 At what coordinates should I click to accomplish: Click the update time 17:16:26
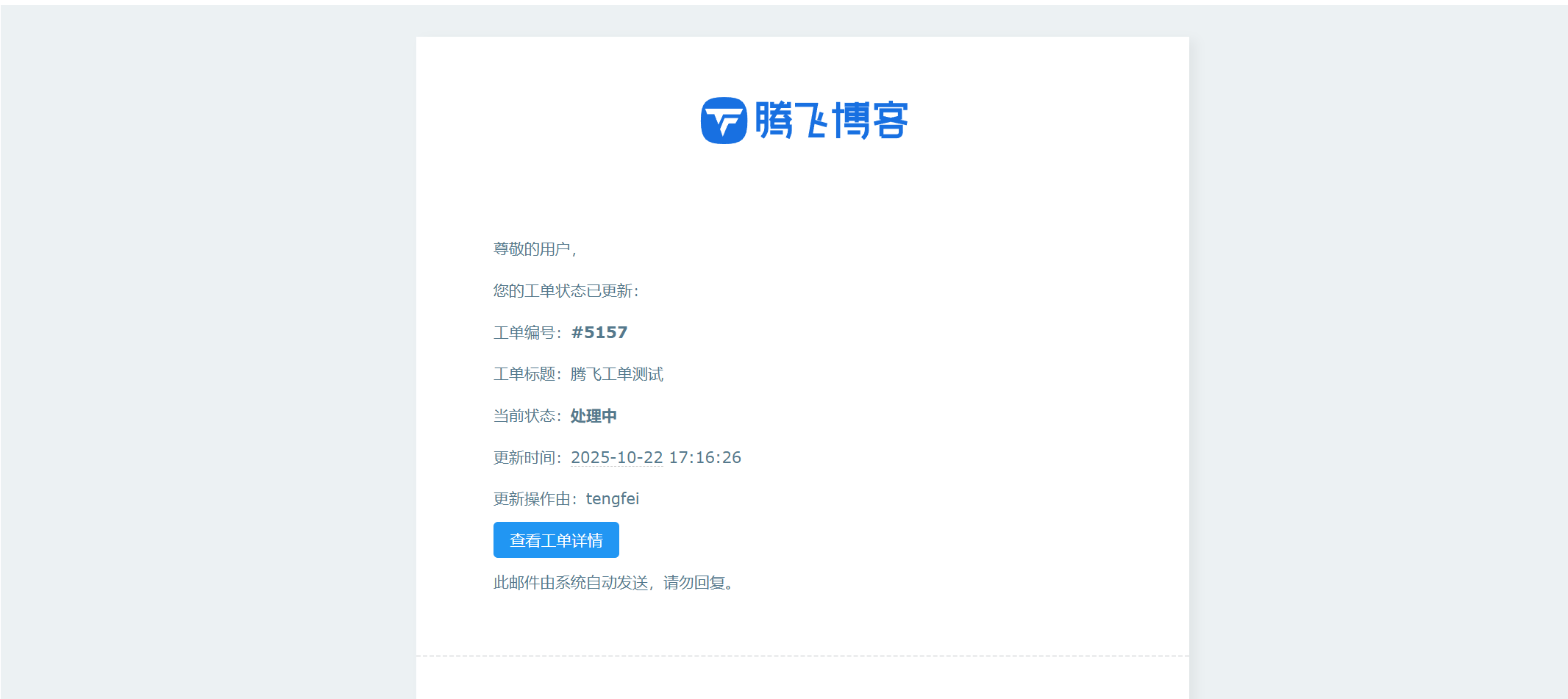(x=705, y=457)
